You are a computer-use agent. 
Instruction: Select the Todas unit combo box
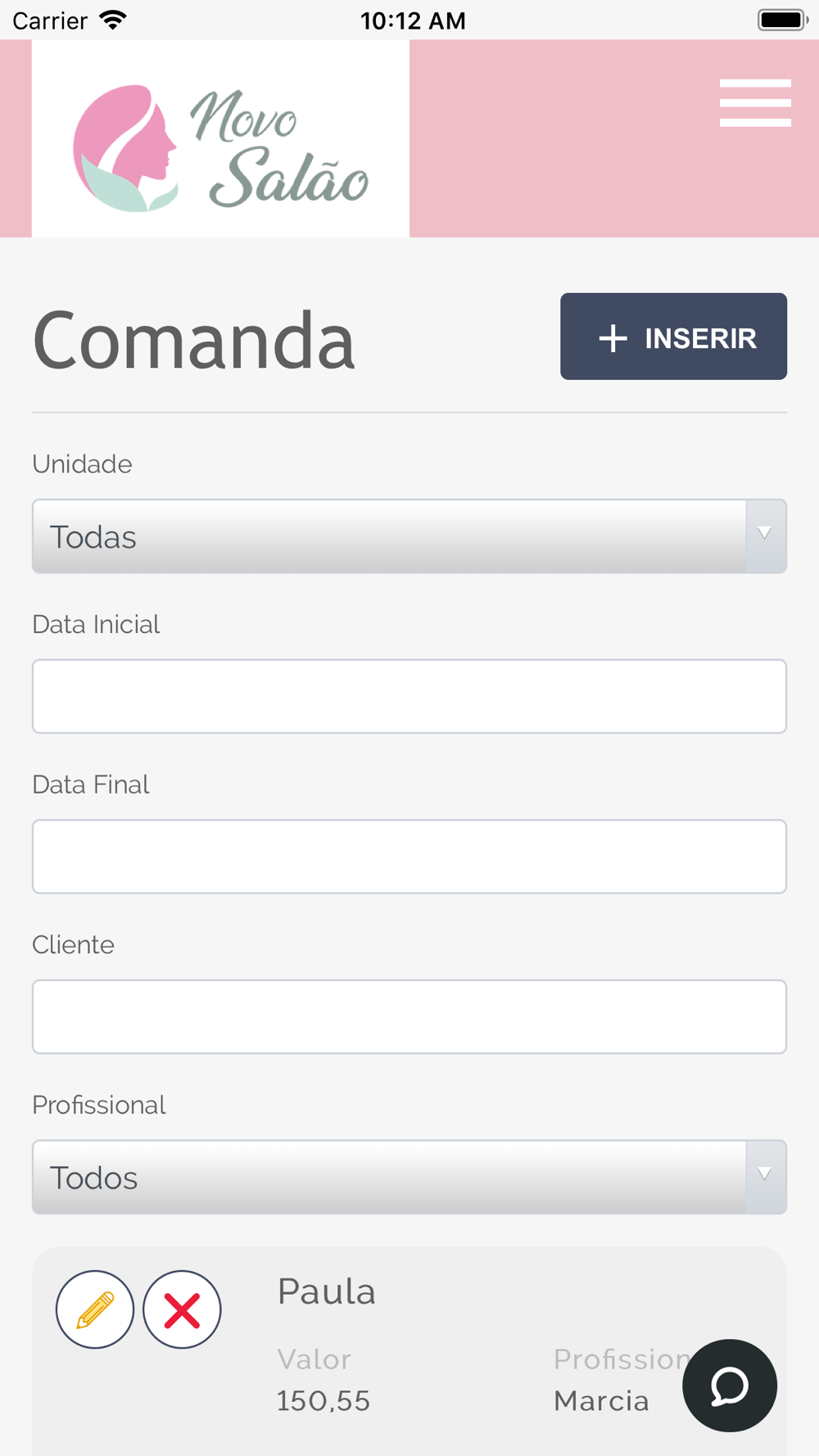pos(409,536)
